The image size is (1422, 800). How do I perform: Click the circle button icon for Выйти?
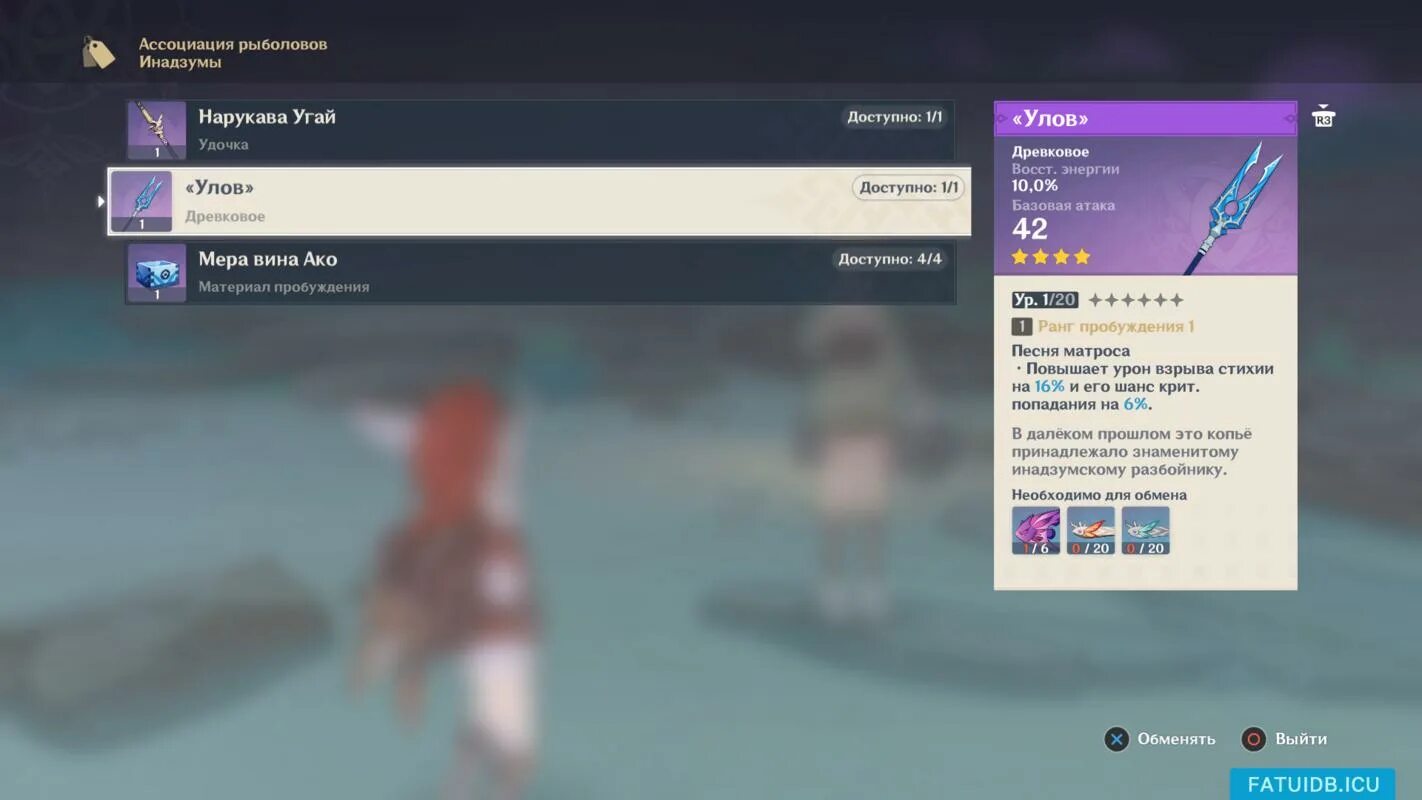point(1253,739)
